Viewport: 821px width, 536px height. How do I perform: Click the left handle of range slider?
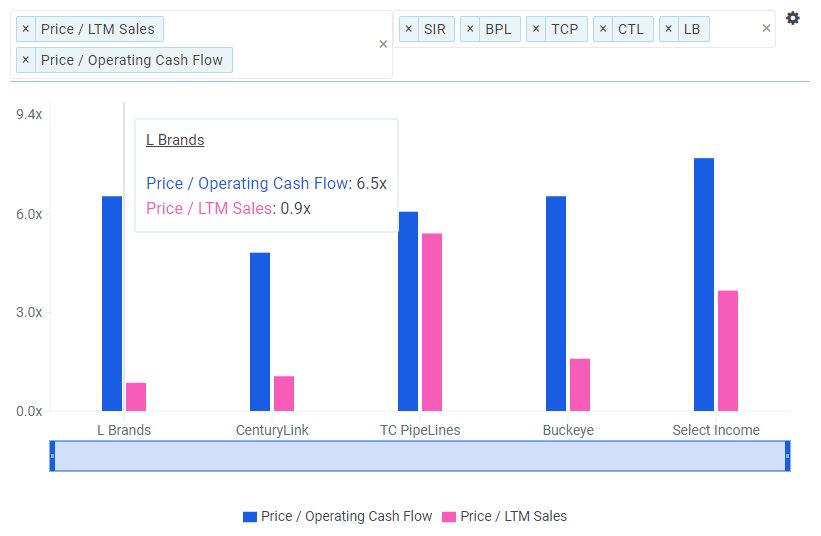coord(52,456)
